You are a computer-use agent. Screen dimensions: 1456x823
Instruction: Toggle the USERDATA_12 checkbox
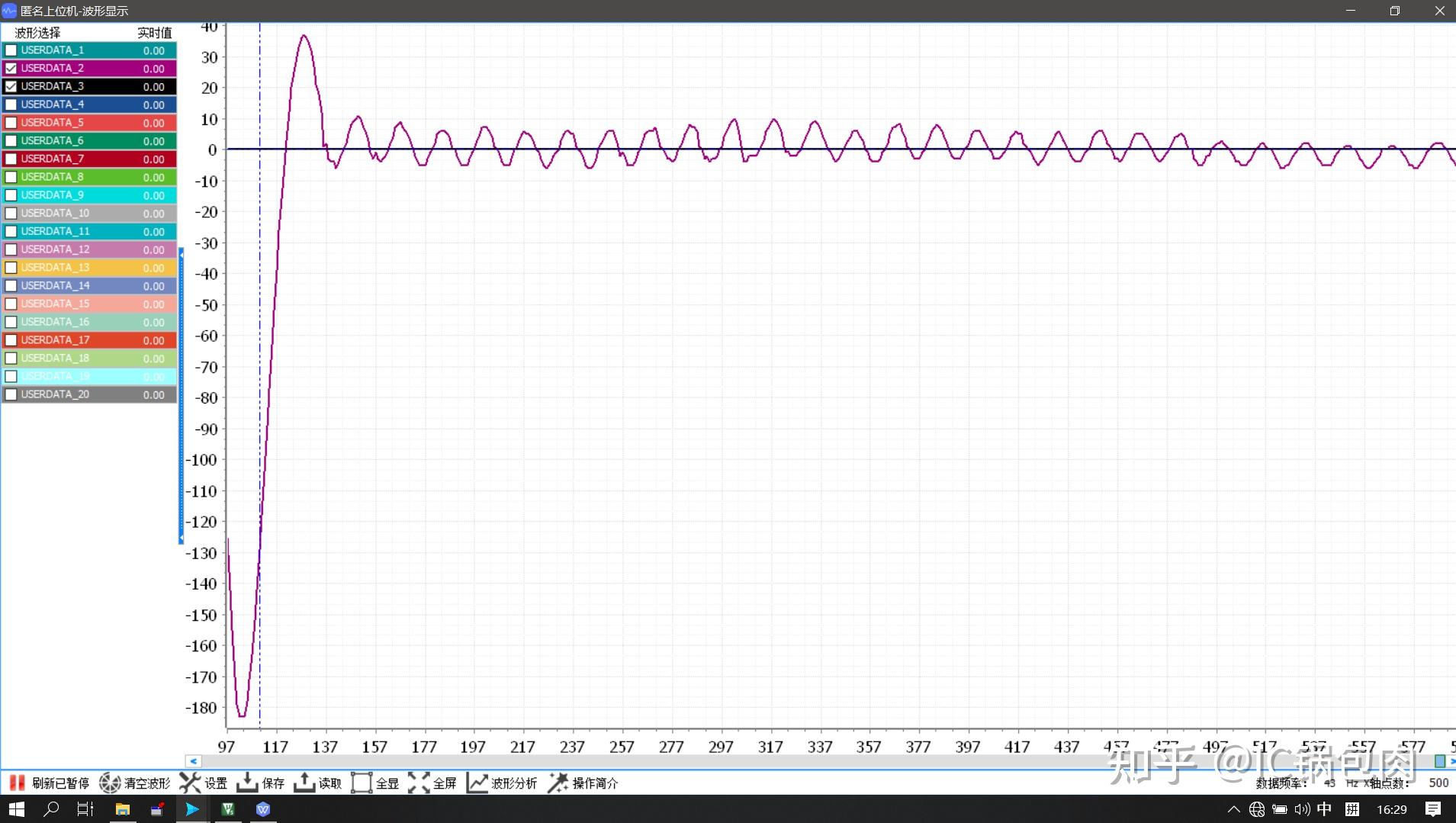click(x=11, y=249)
